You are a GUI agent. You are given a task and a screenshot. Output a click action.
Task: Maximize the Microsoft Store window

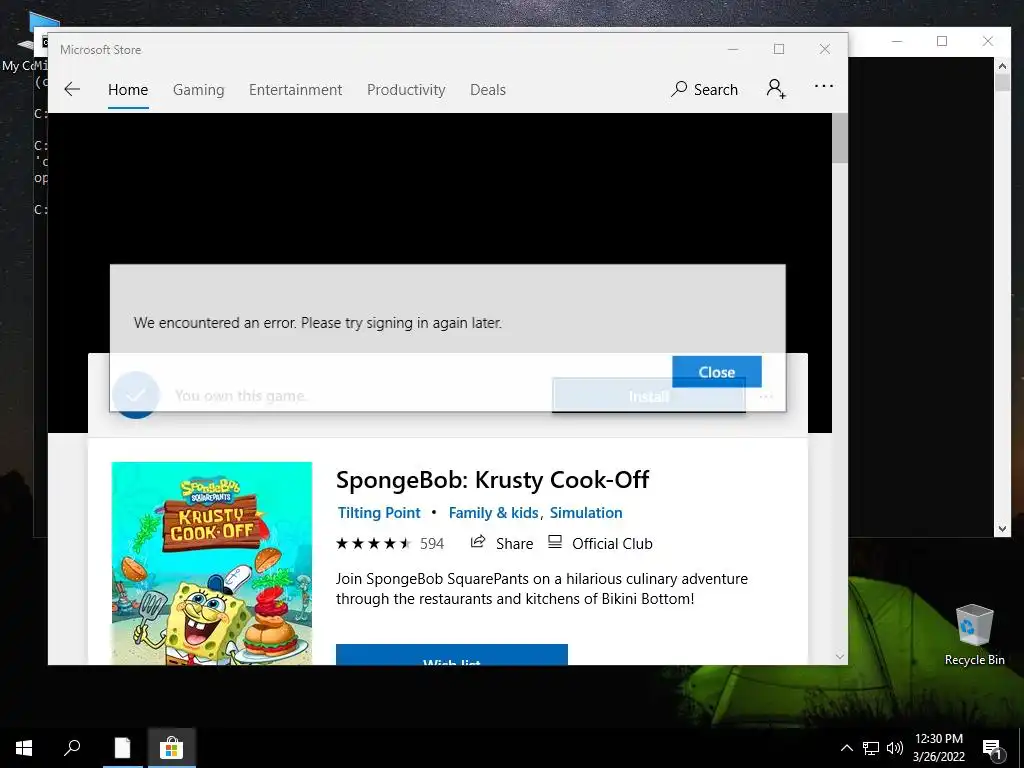[x=778, y=49]
